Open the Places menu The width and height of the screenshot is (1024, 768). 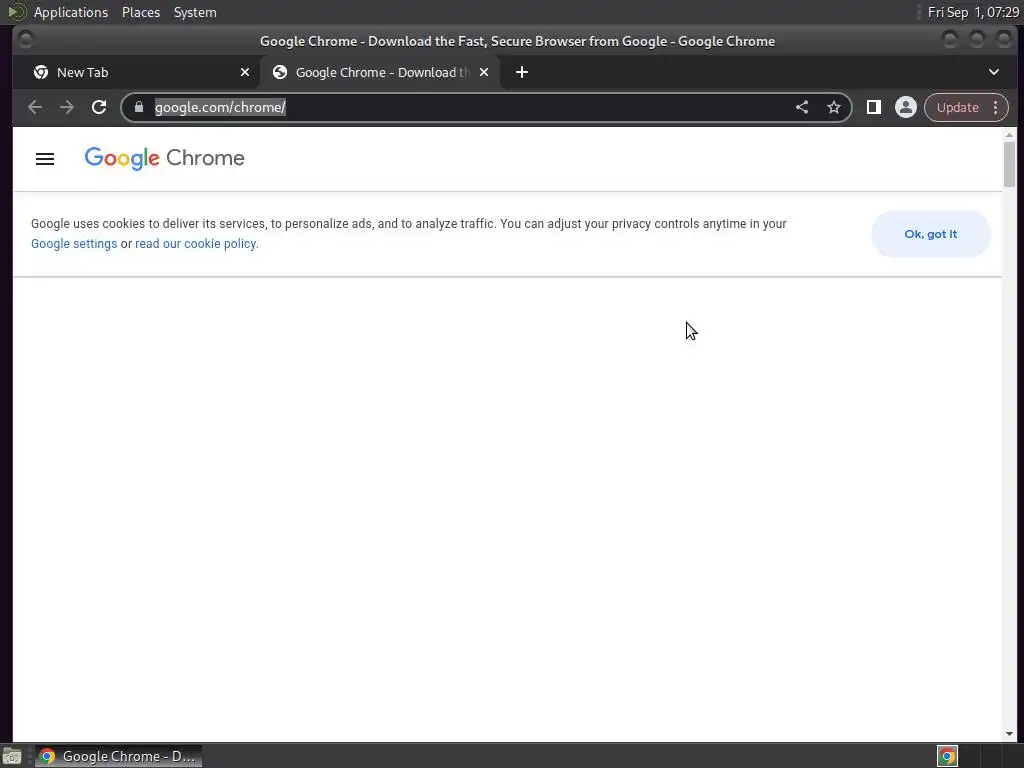(140, 12)
